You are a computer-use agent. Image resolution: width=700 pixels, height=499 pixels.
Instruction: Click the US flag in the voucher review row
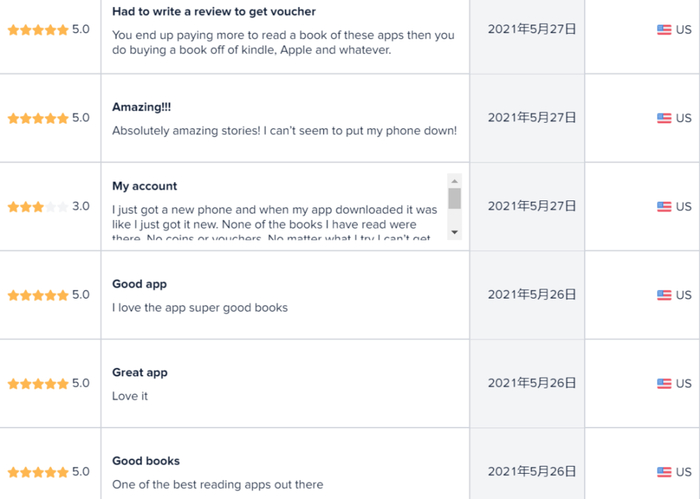pyautogui.click(x=664, y=30)
